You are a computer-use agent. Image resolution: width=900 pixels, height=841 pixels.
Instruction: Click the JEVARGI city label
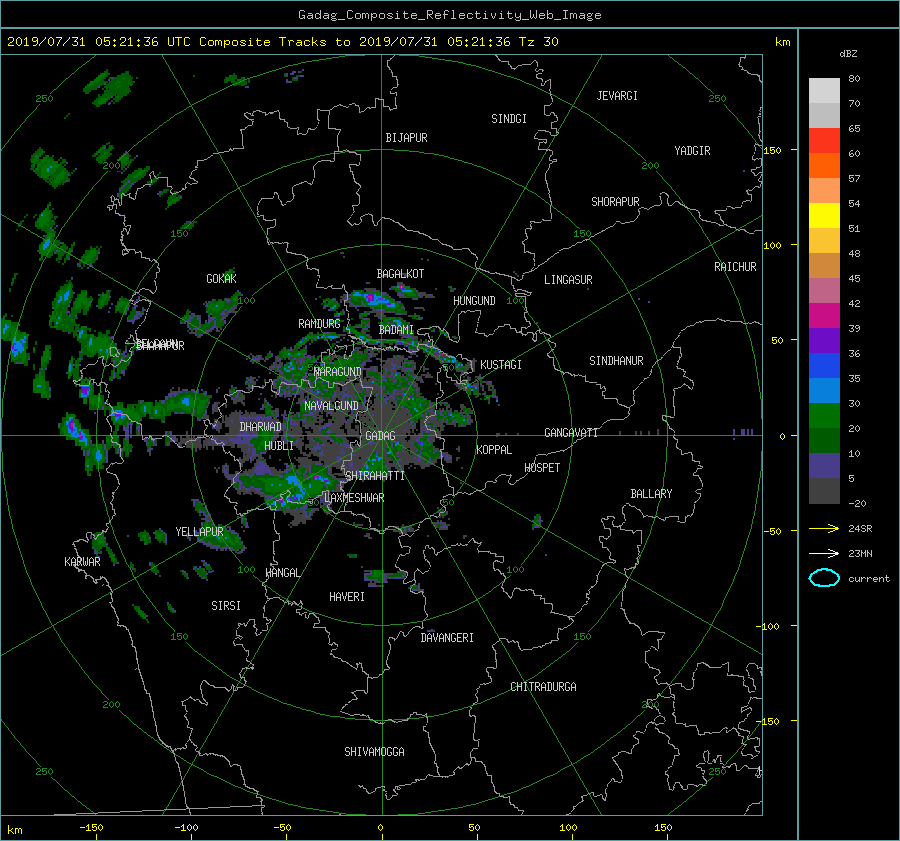(x=617, y=96)
